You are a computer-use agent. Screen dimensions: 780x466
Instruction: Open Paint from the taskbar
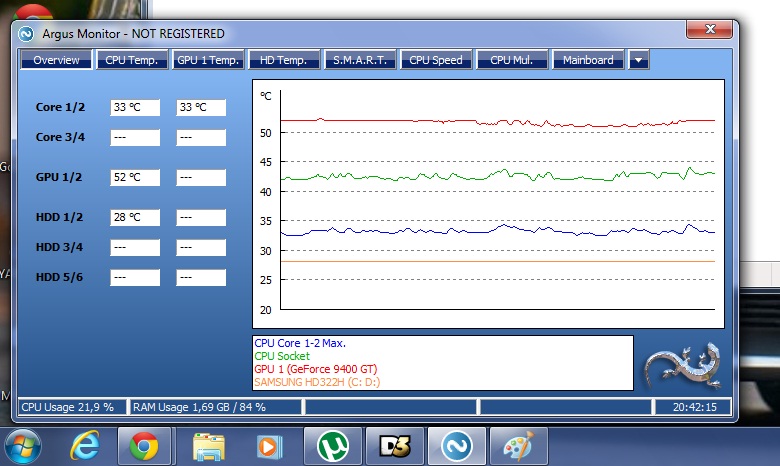[519, 446]
